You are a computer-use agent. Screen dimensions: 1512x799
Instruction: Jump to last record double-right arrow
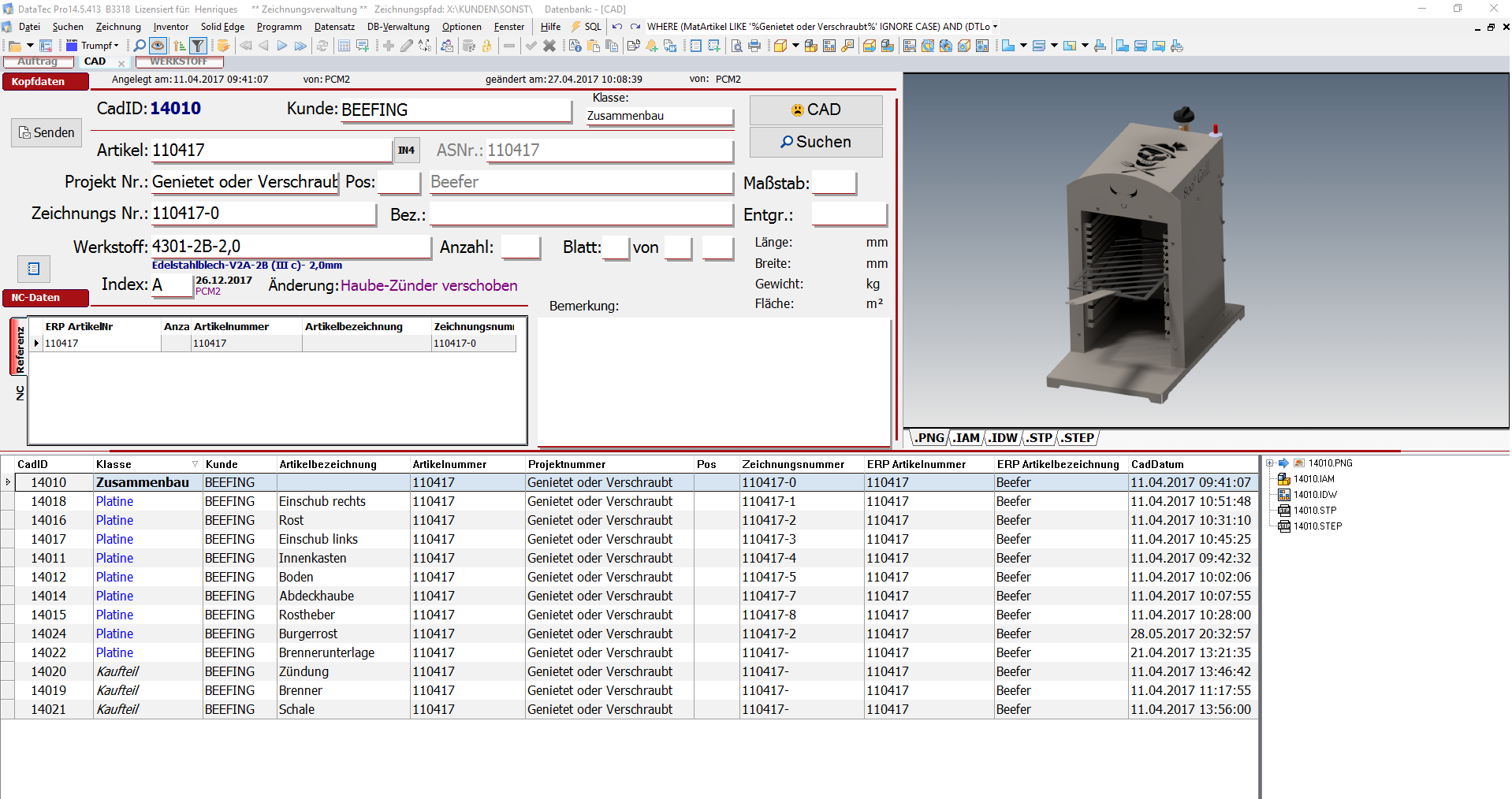point(300,46)
